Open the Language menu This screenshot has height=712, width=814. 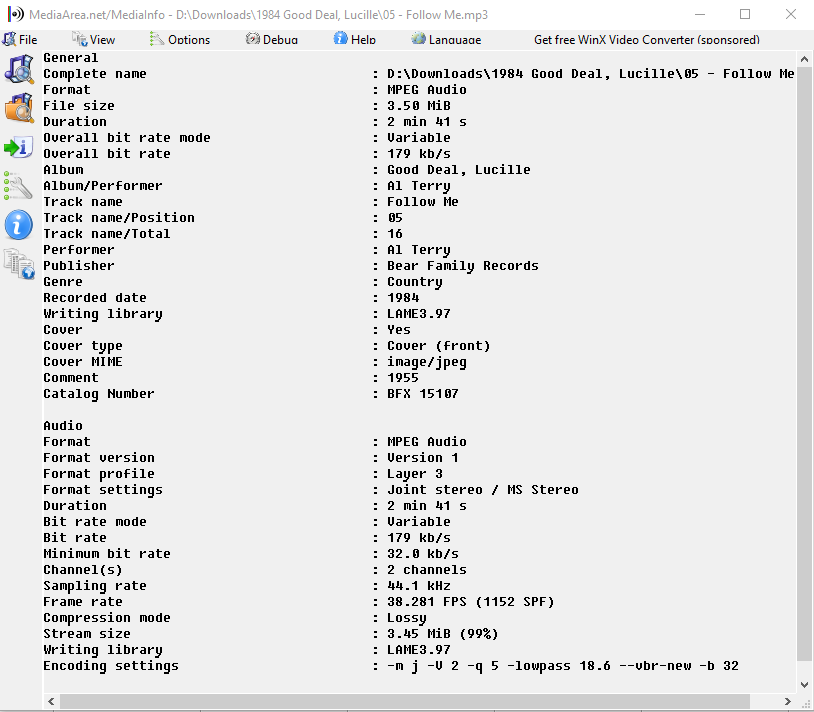tap(446, 39)
